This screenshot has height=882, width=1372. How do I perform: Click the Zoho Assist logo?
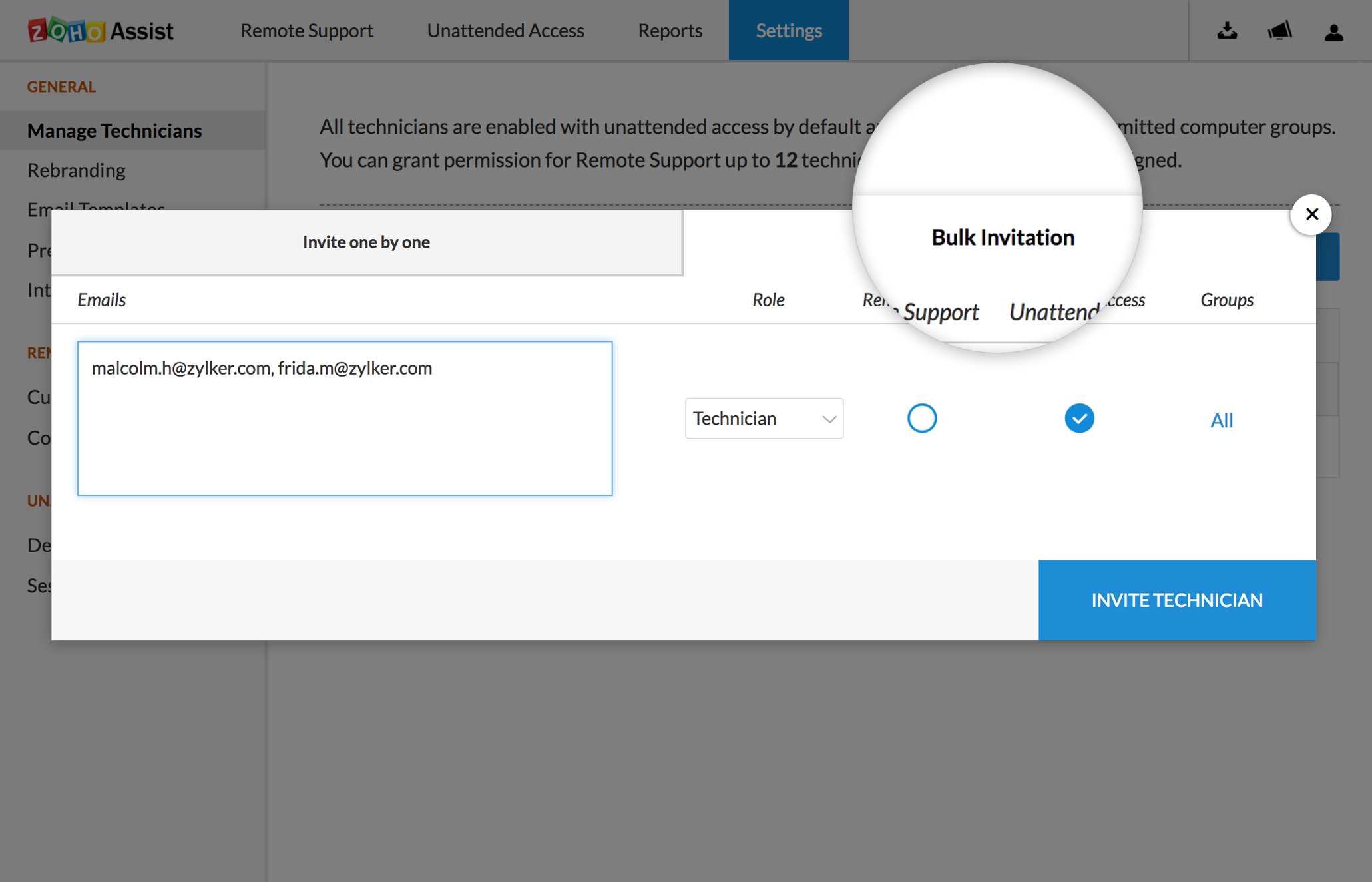pyautogui.click(x=101, y=31)
